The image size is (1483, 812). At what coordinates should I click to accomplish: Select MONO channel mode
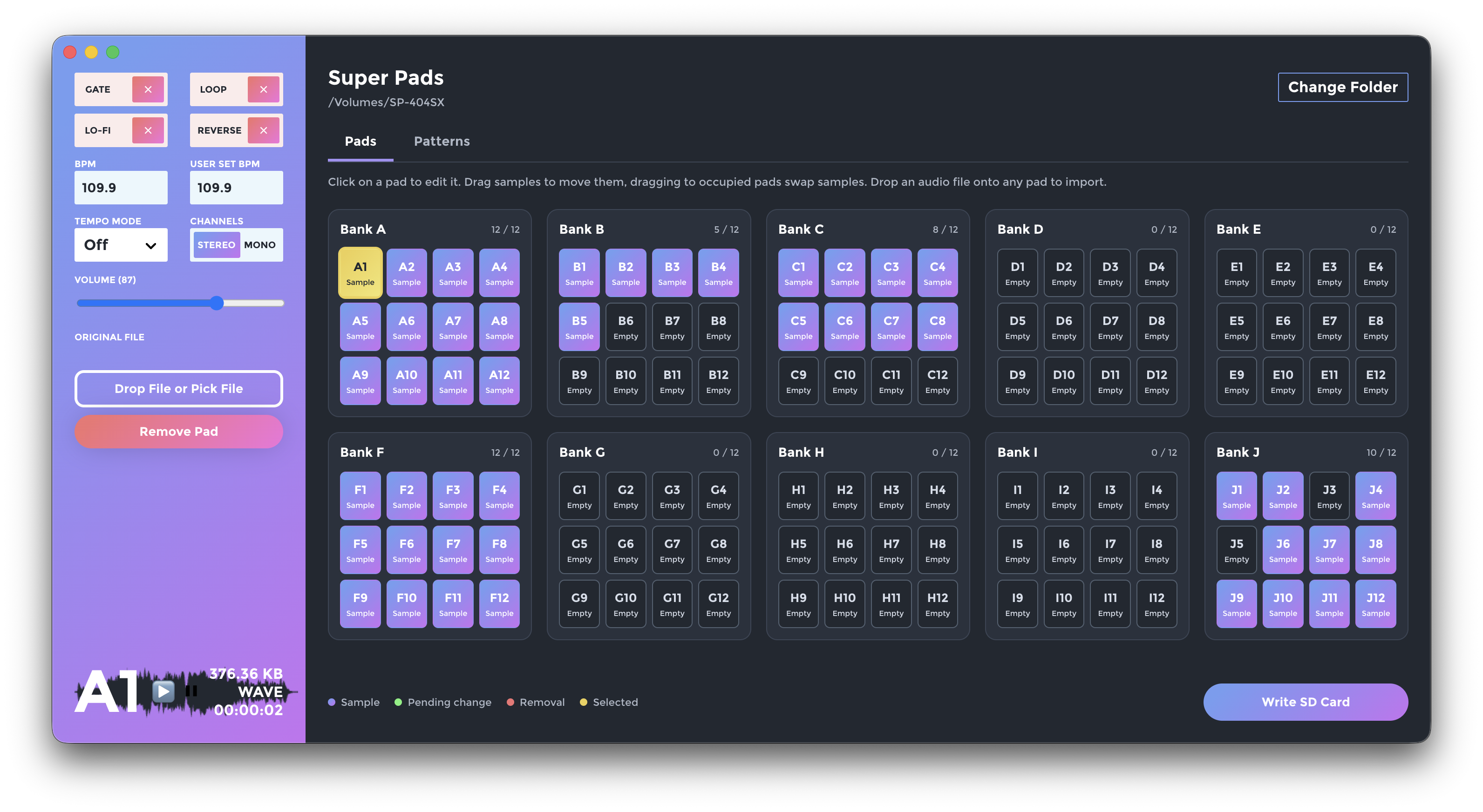(259, 244)
